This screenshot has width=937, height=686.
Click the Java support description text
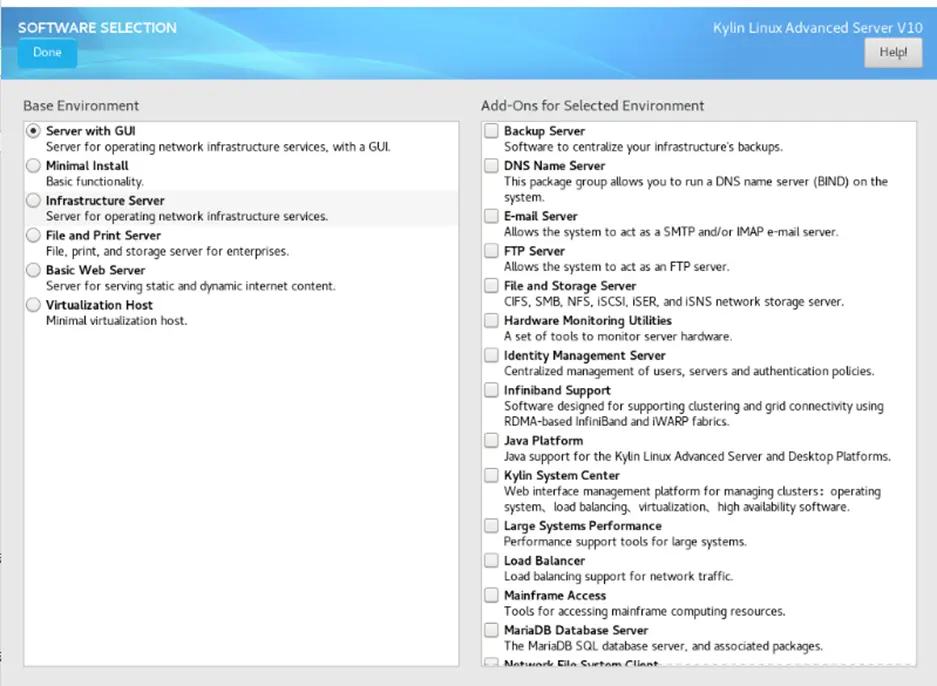pos(697,457)
